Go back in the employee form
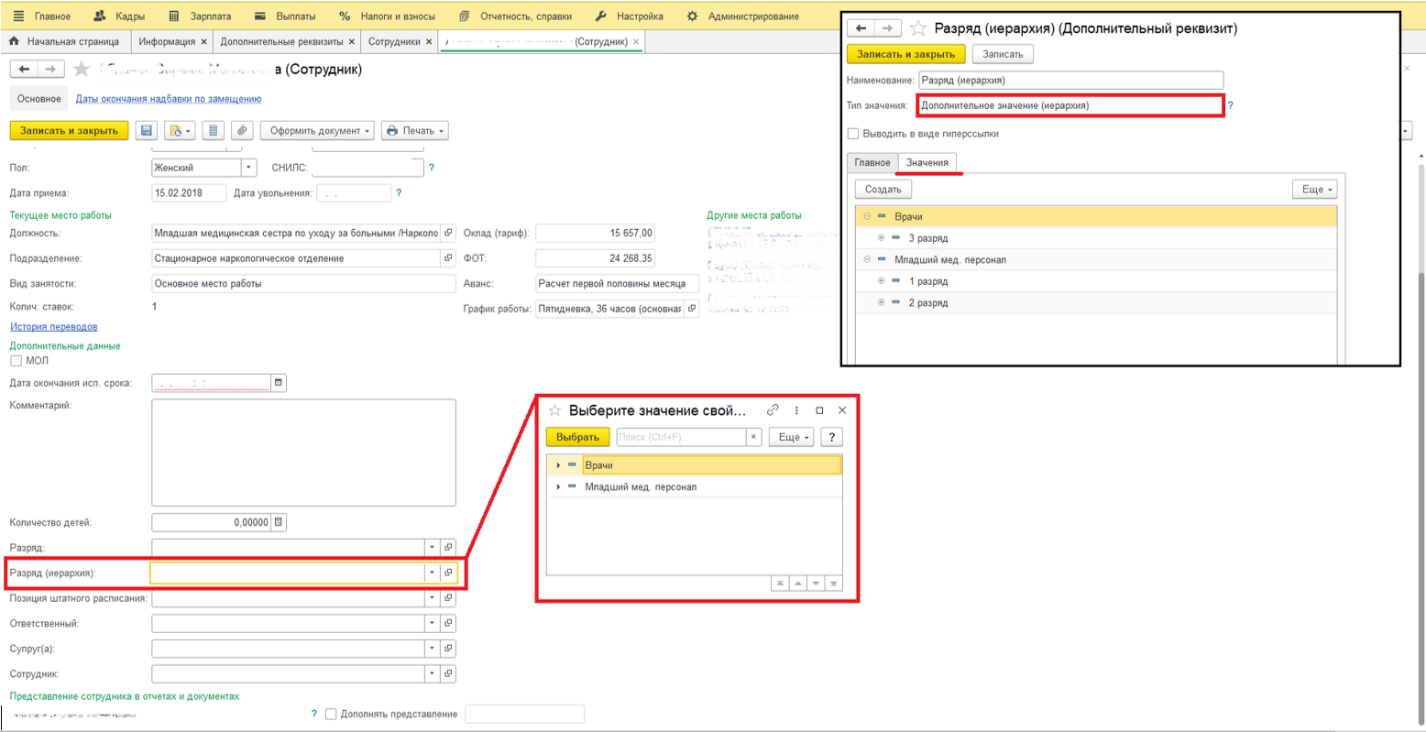The height and width of the screenshot is (732, 1426). 24,69
